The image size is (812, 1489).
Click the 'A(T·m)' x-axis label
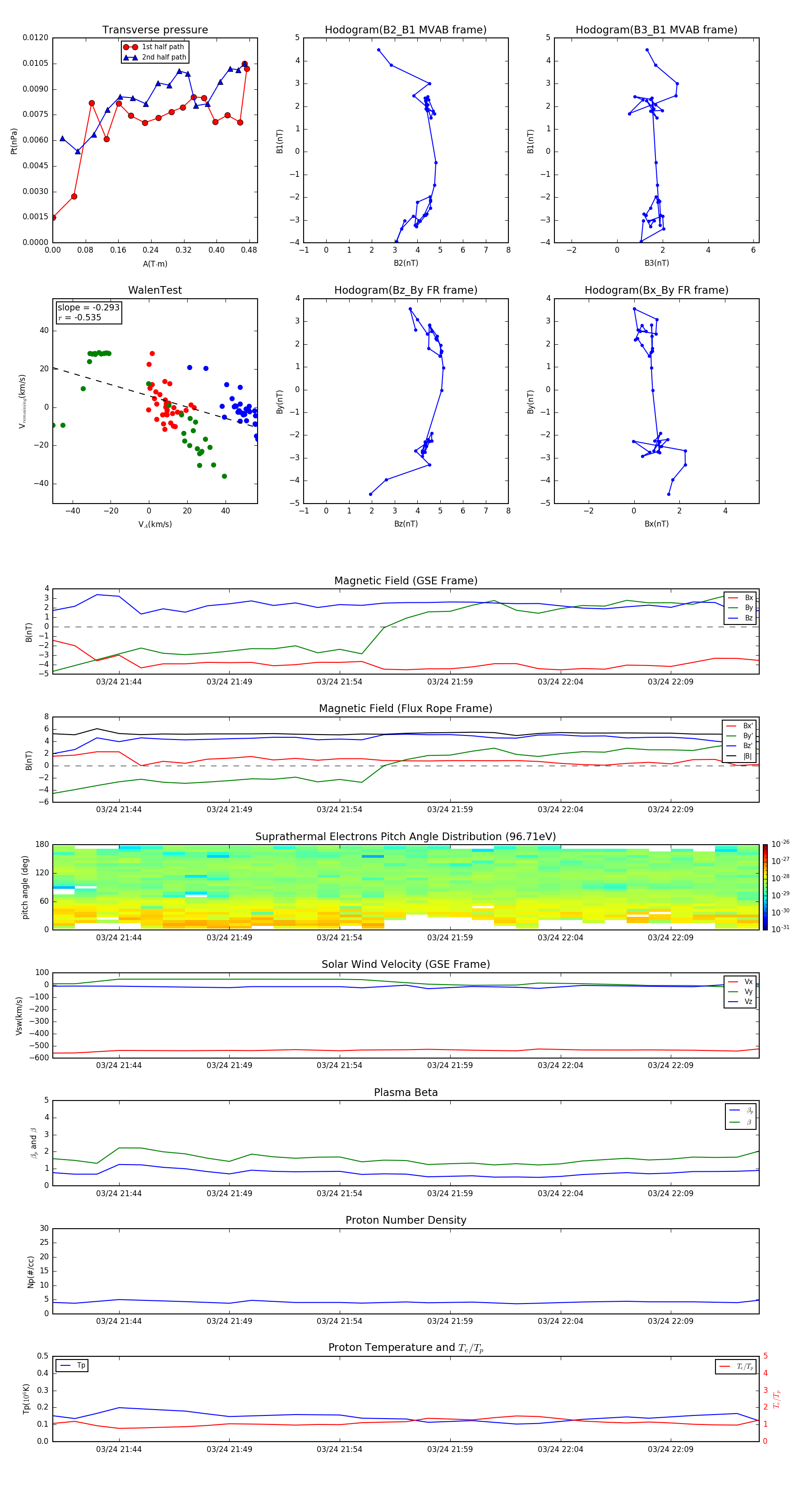tap(155, 264)
